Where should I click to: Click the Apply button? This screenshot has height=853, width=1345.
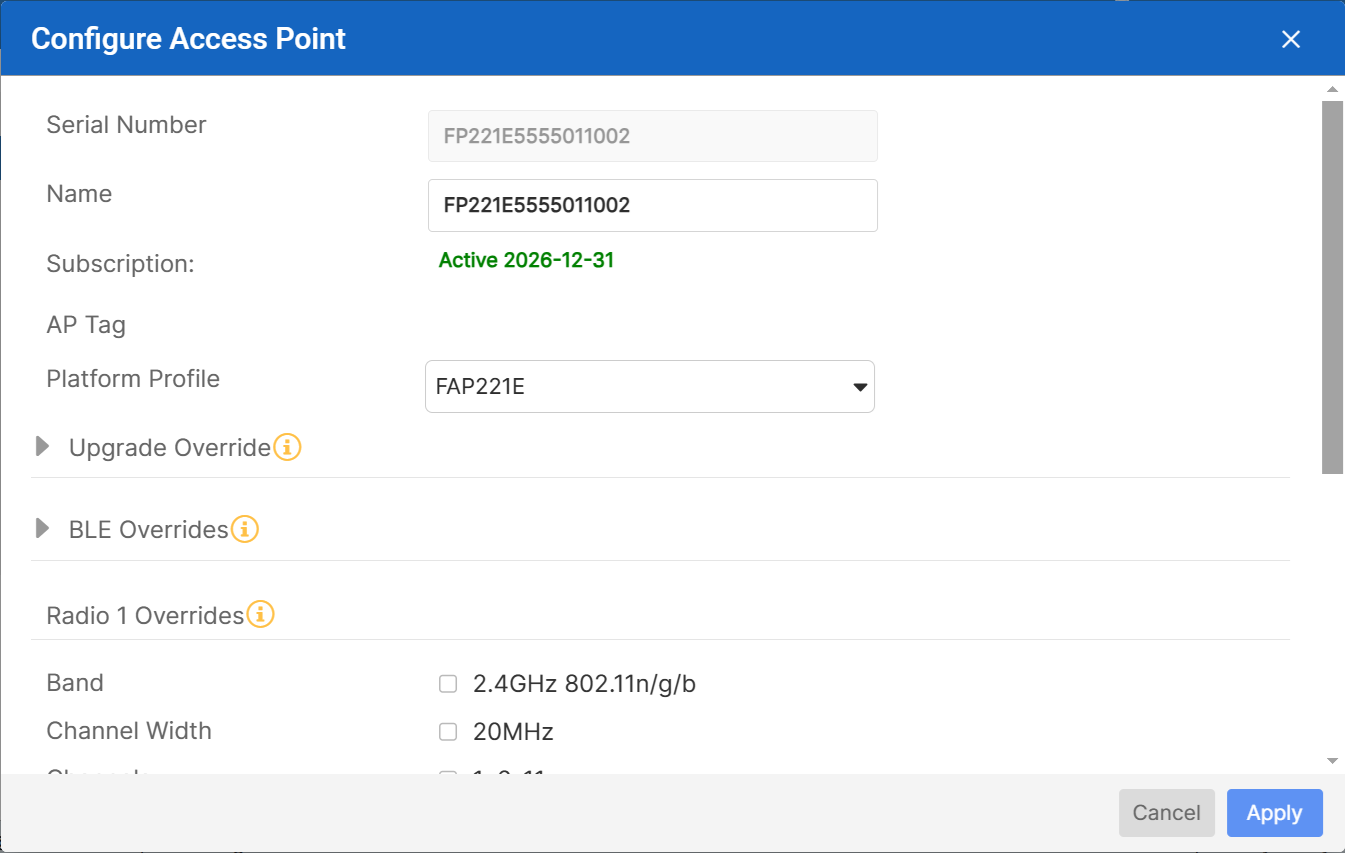click(1274, 813)
